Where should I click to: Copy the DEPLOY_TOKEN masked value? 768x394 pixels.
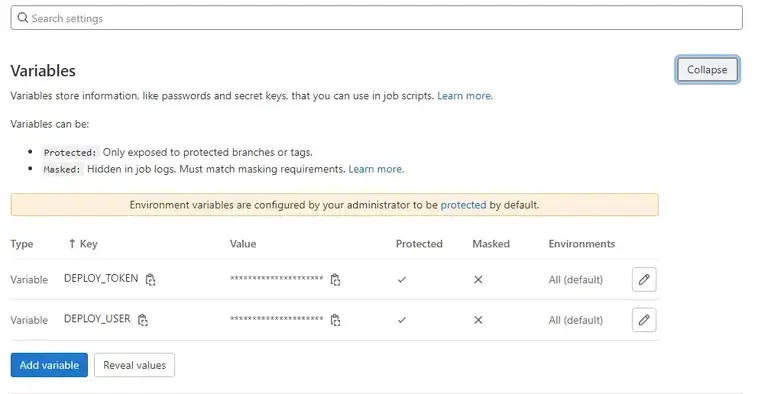click(x=335, y=279)
